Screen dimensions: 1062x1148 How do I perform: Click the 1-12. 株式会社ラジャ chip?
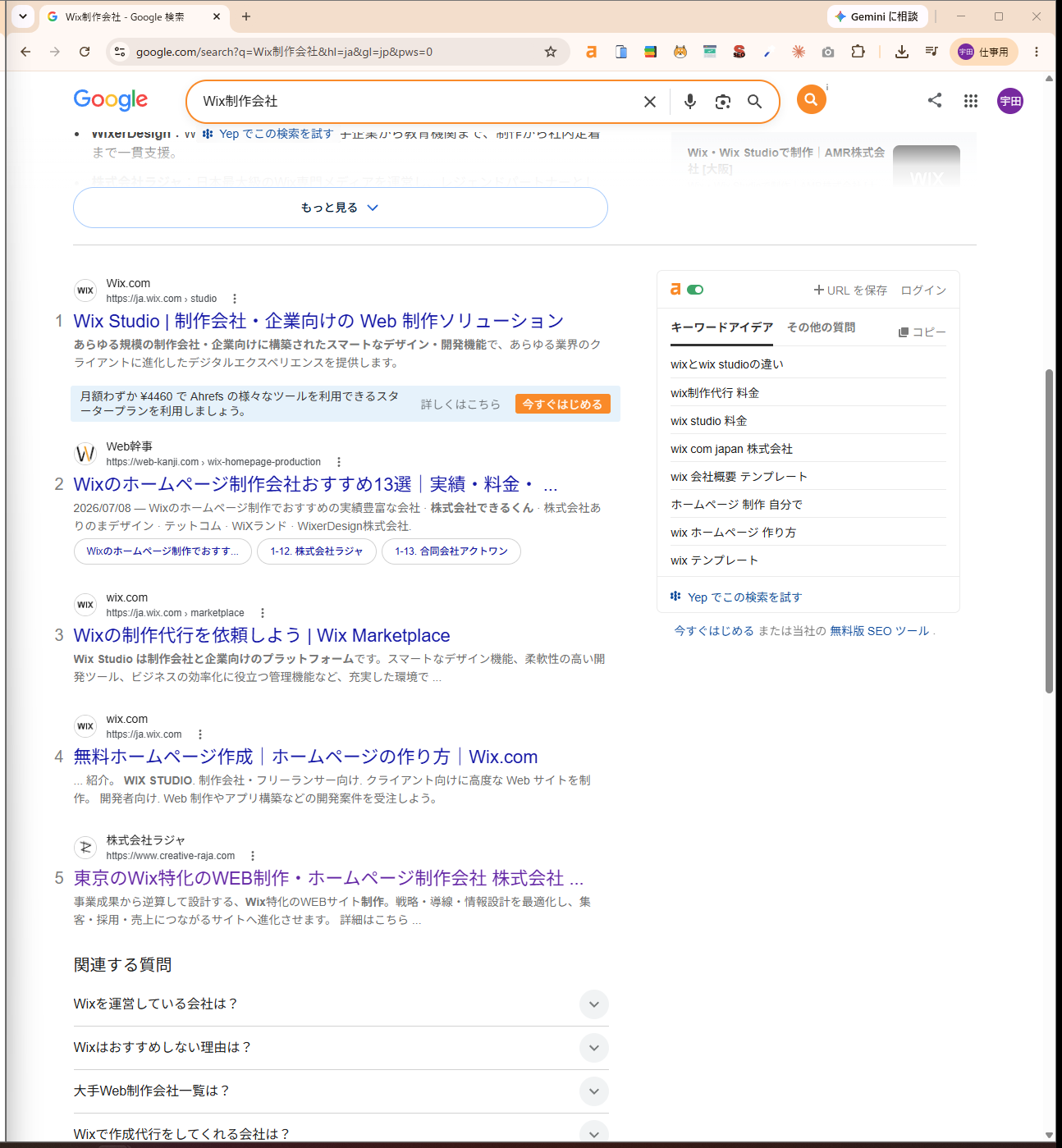(317, 551)
